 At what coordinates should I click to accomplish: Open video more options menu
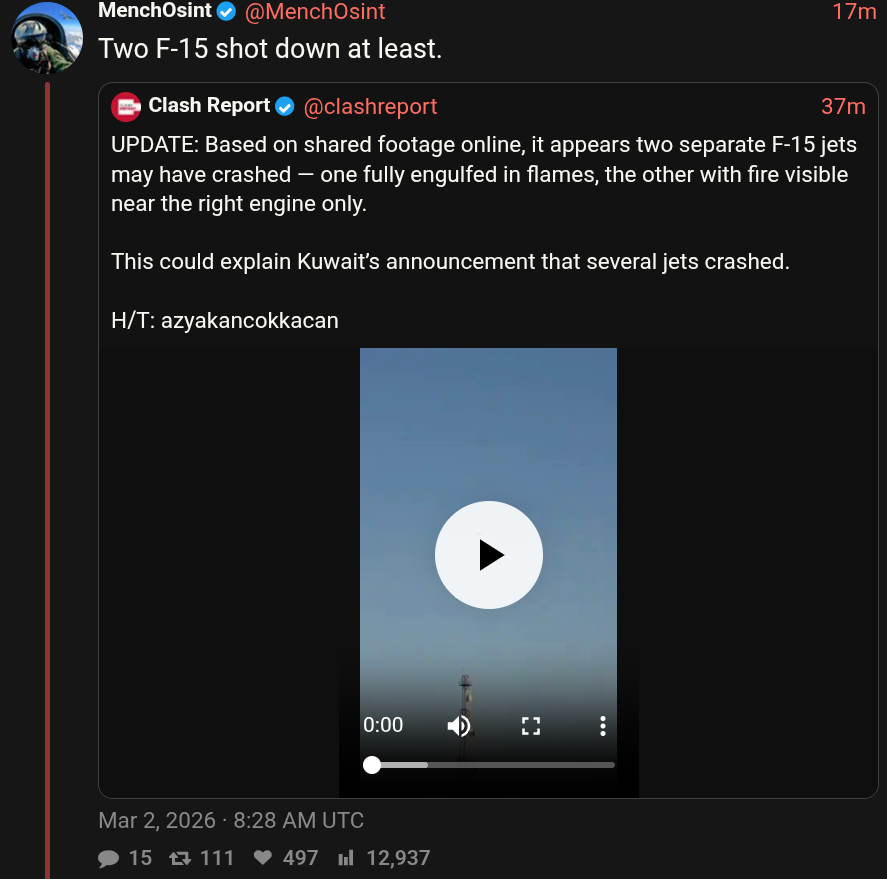point(602,726)
